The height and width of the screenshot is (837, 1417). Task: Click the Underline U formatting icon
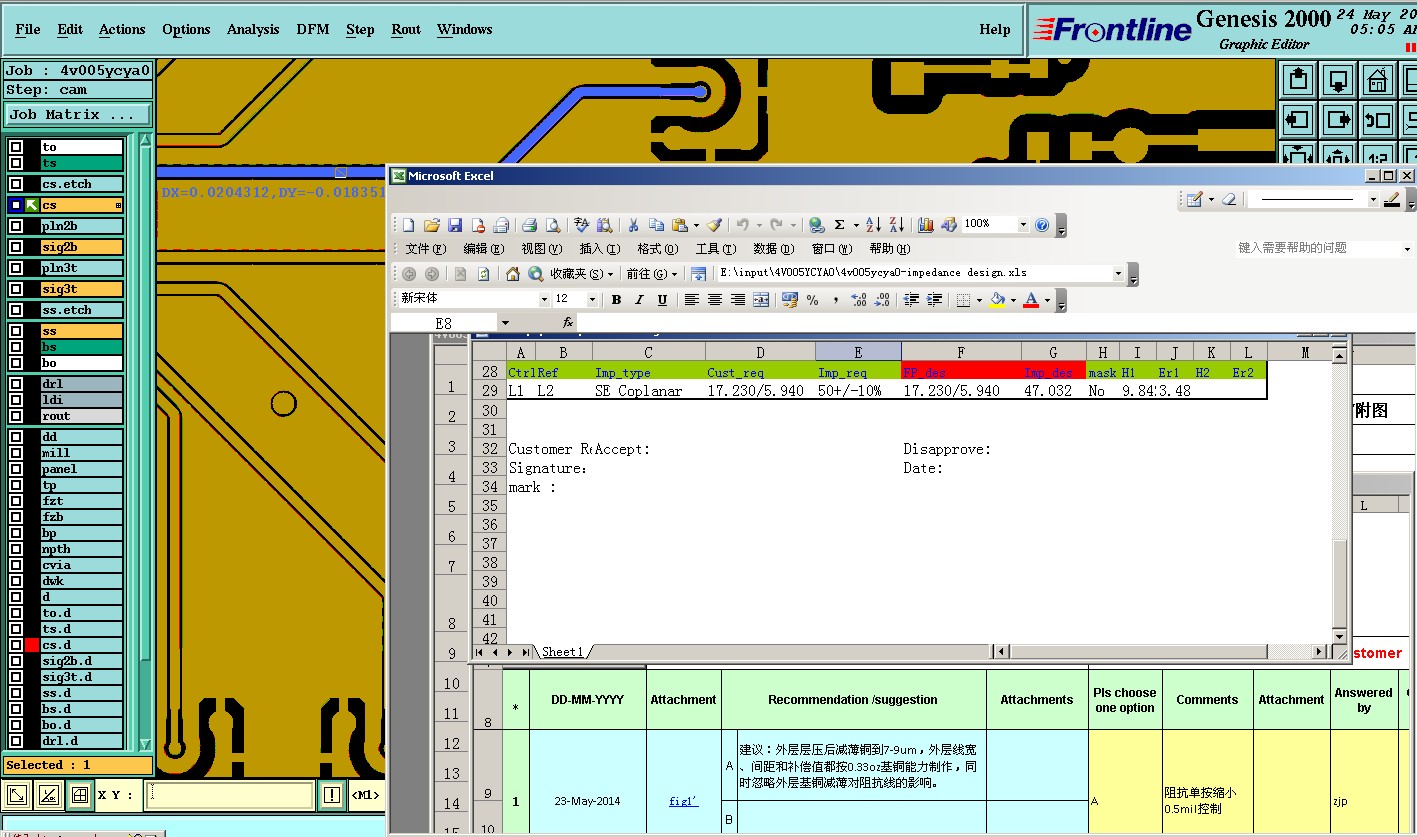point(662,300)
